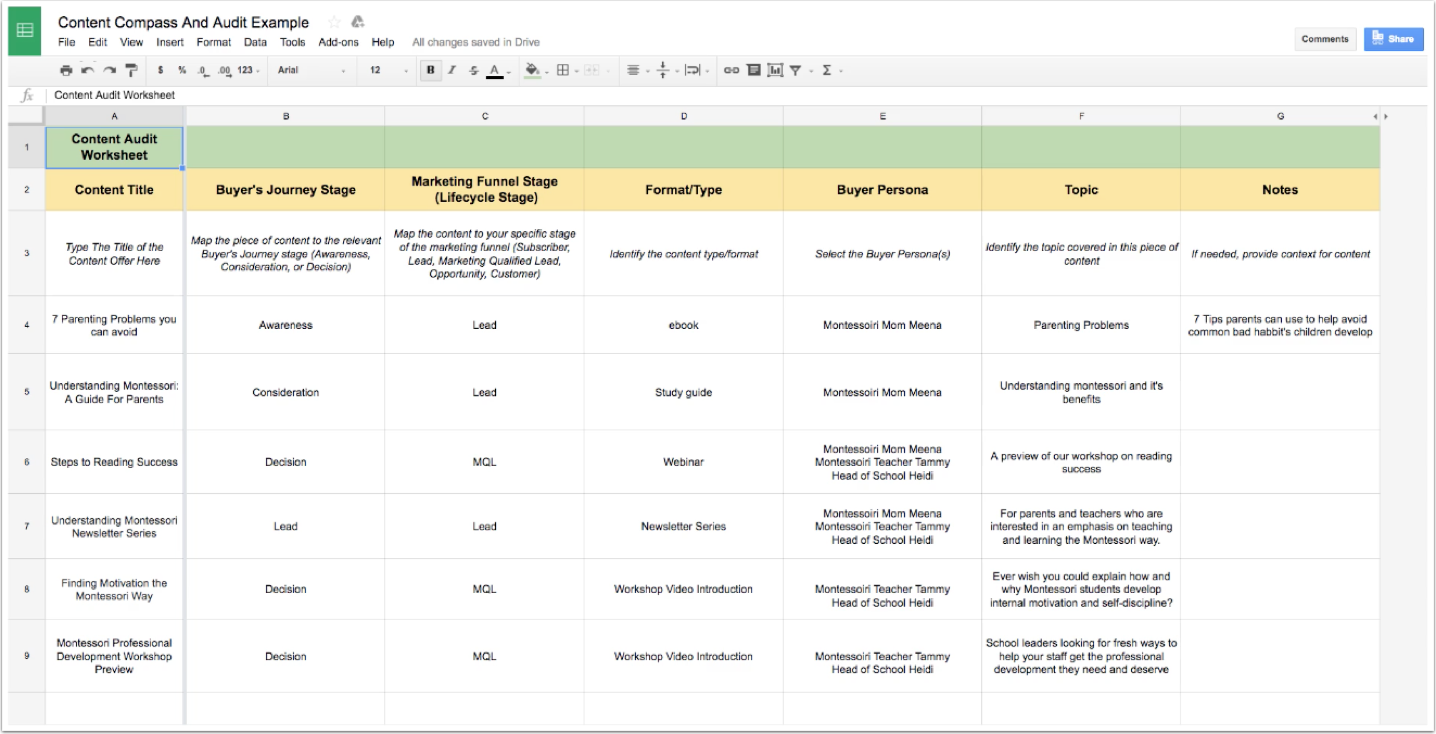Select column E header

(882, 116)
